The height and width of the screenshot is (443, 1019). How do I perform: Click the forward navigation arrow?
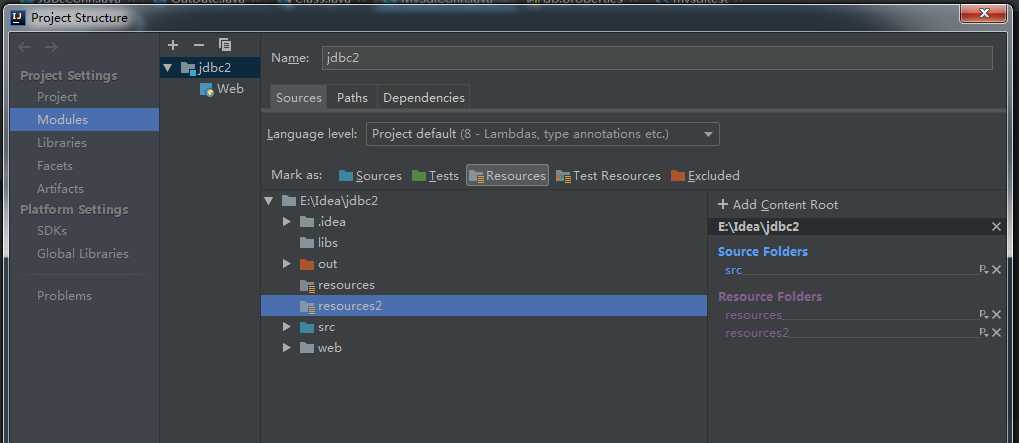click(51, 47)
